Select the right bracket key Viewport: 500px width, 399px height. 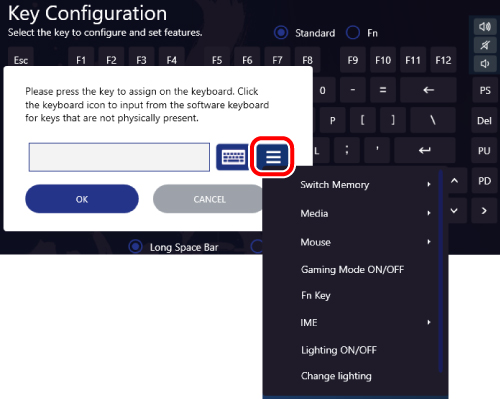[393, 120]
